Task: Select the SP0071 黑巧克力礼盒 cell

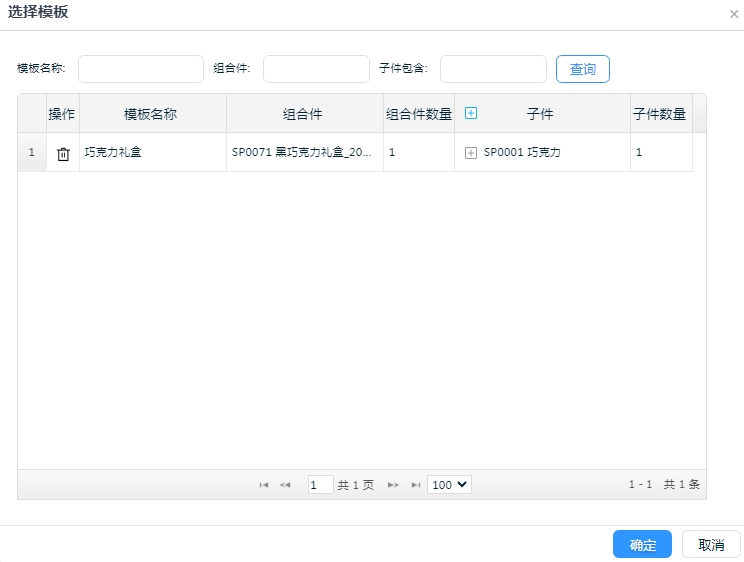Action: point(305,152)
